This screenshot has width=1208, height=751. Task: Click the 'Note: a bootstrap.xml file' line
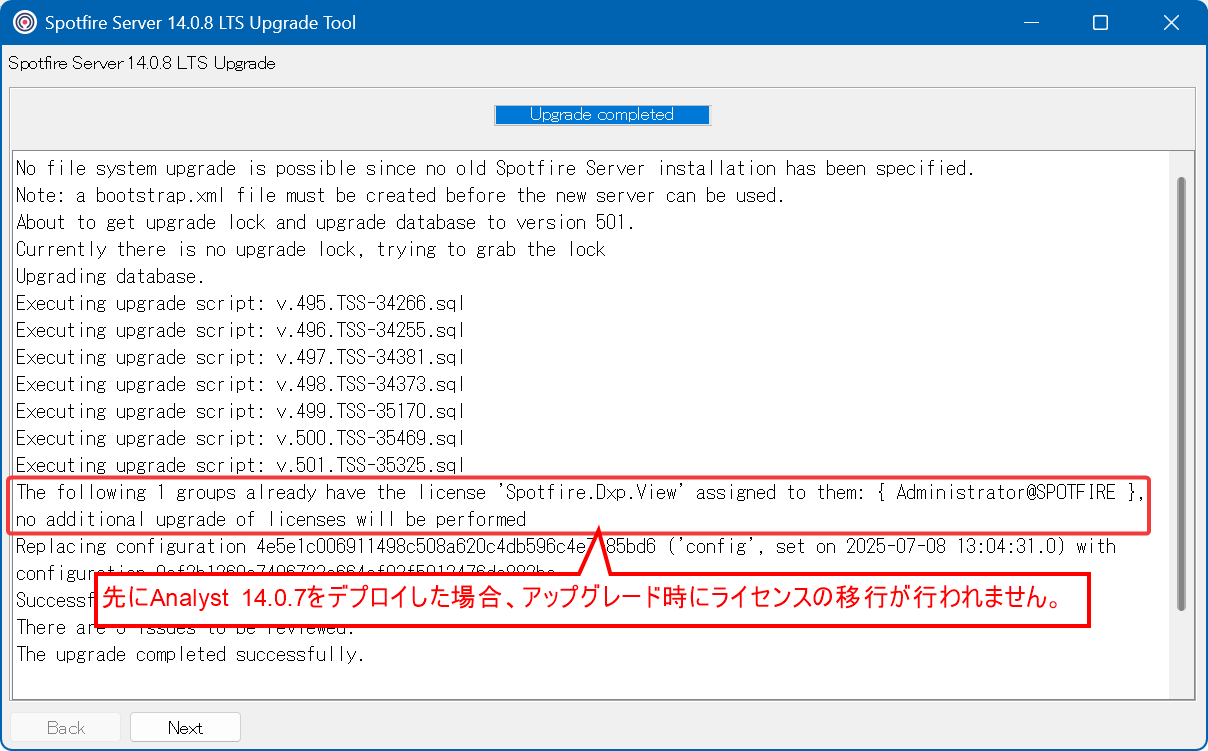pyautogui.click(x=400, y=195)
